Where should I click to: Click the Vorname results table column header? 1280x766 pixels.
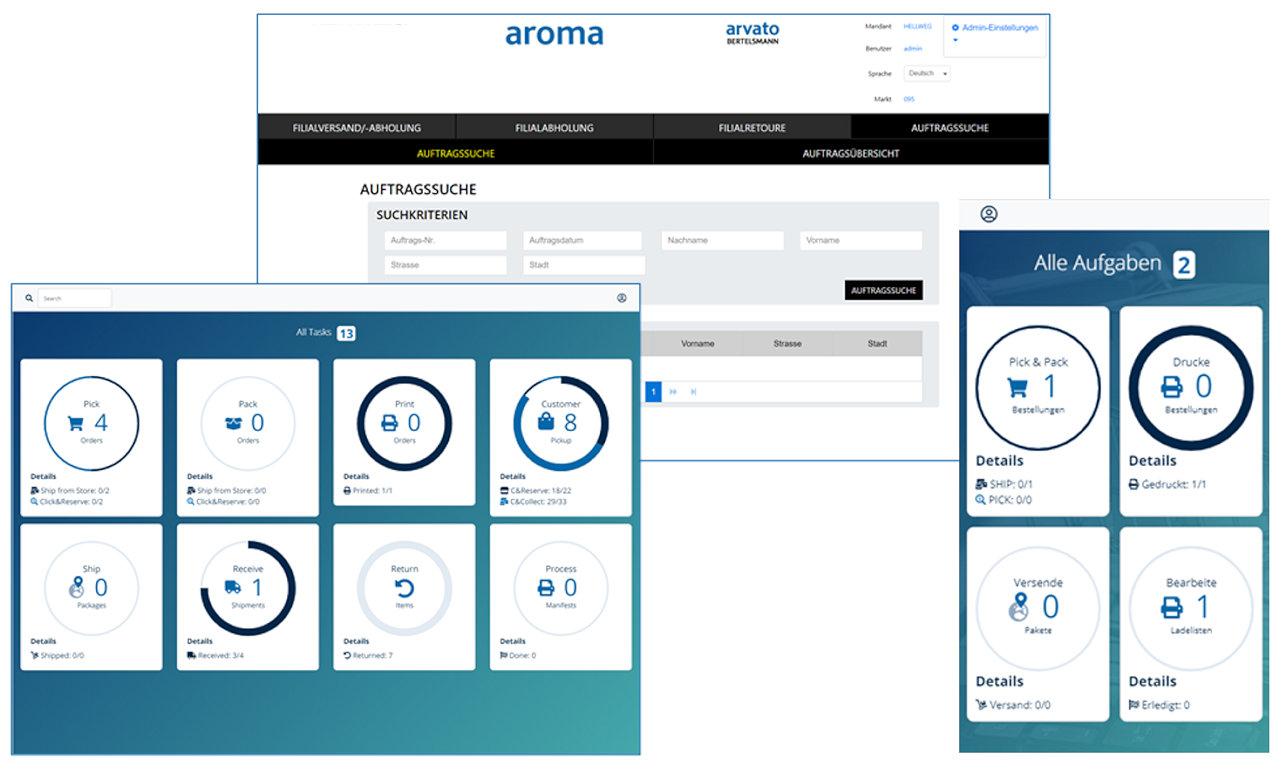click(697, 343)
